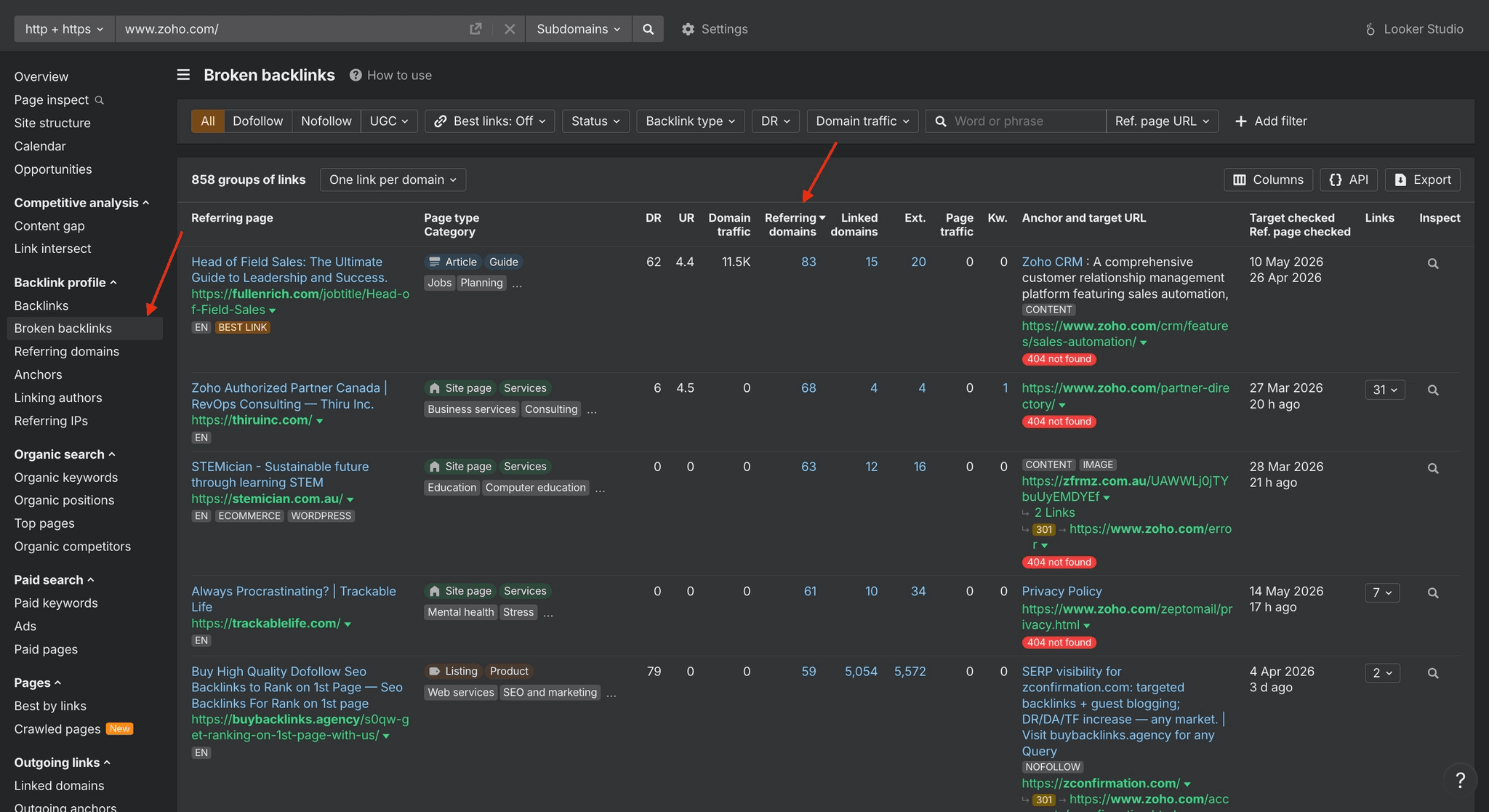1489x812 pixels.
Task: Click the Columns button
Action: 1268,180
